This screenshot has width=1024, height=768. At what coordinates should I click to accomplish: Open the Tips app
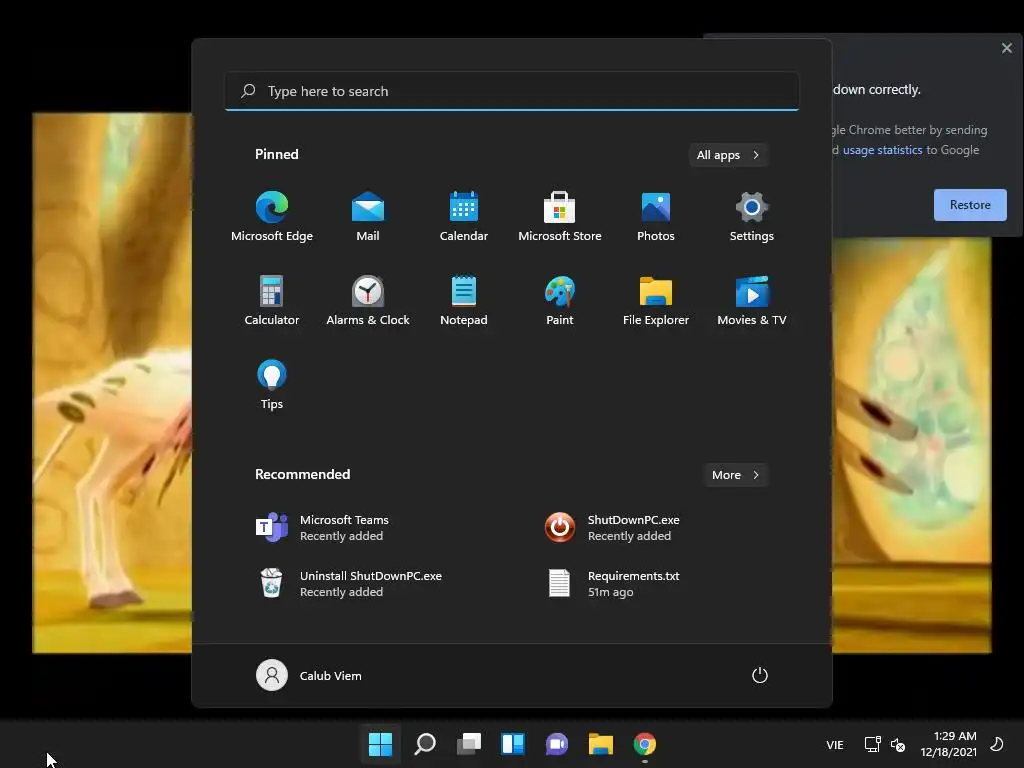[272, 385]
